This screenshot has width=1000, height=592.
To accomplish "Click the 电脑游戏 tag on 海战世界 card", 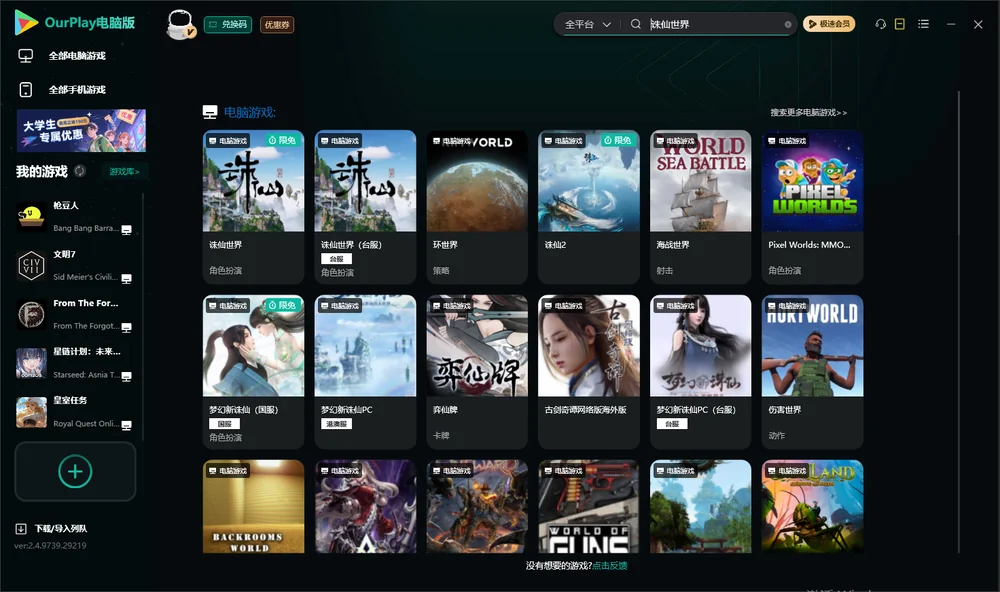I will tap(675, 140).
